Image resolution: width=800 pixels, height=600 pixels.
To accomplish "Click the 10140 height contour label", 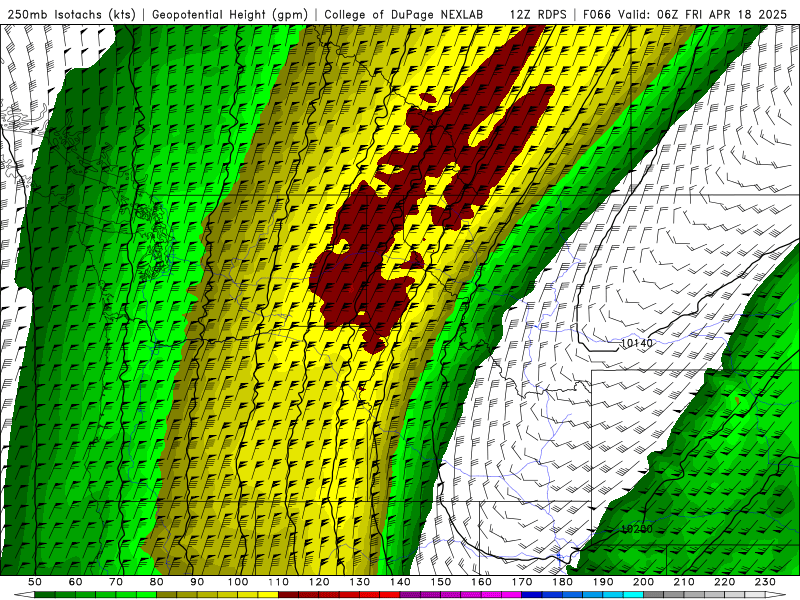I will coord(636,343).
